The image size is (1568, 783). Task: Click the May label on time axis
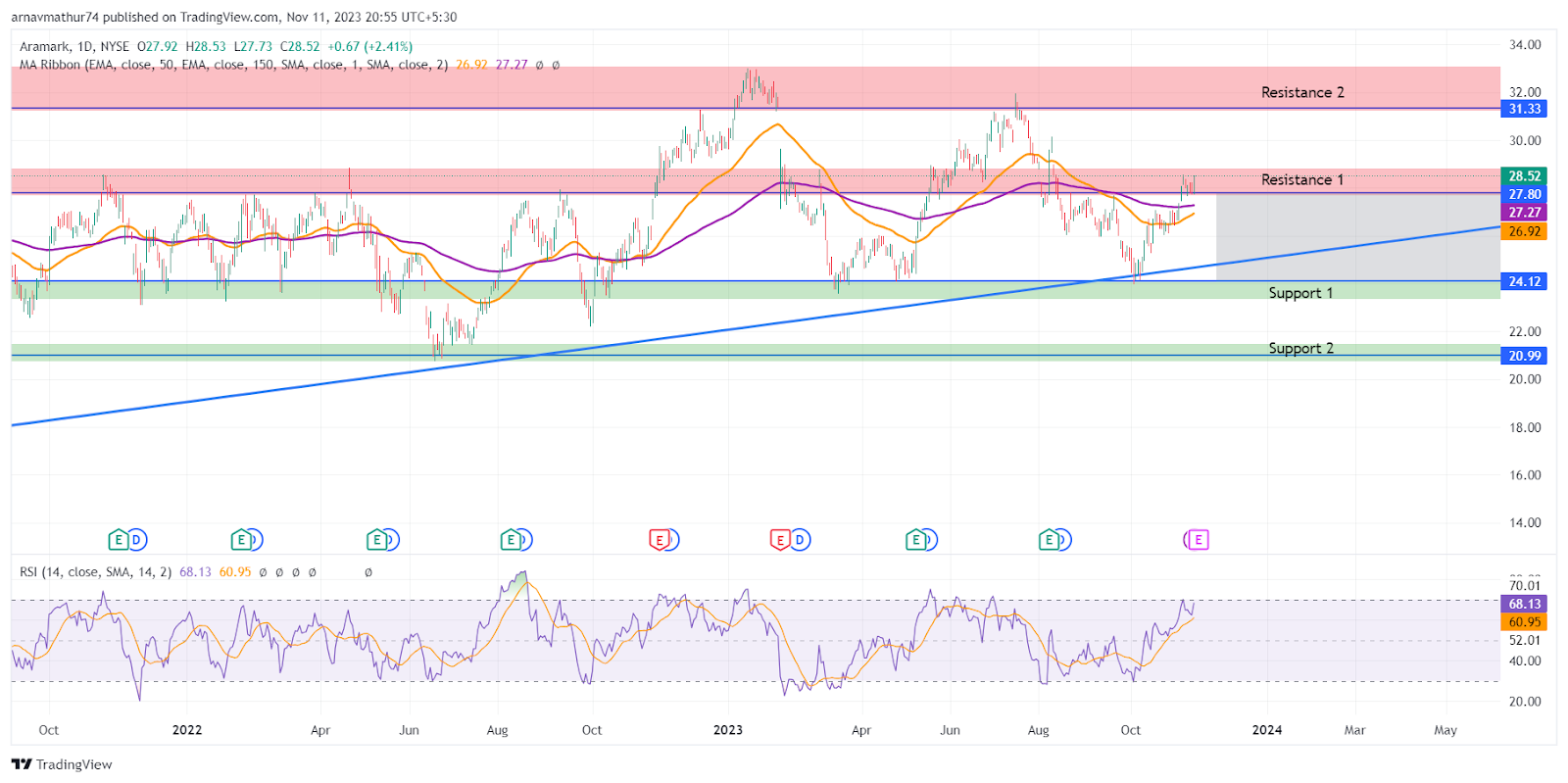tap(1445, 730)
